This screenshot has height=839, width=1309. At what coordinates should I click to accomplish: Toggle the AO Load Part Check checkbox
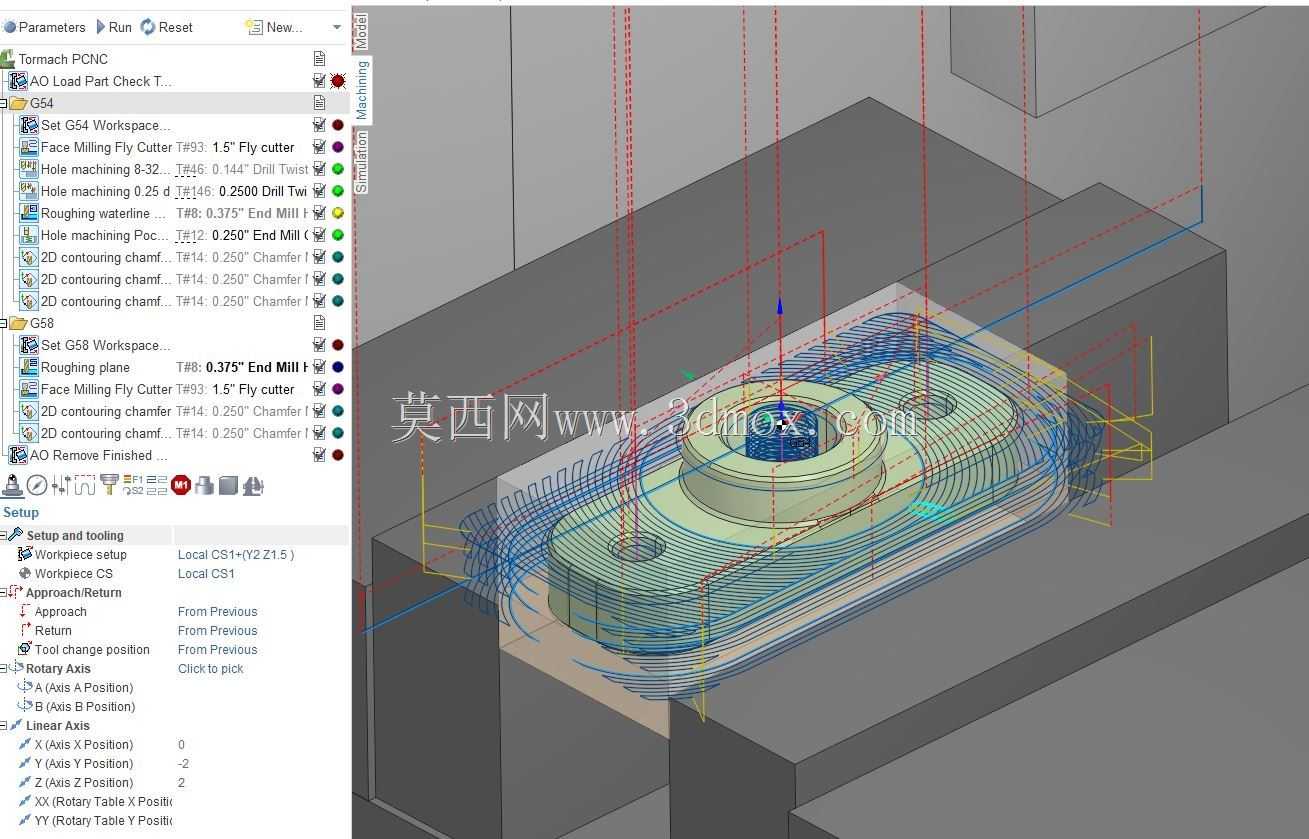319,81
